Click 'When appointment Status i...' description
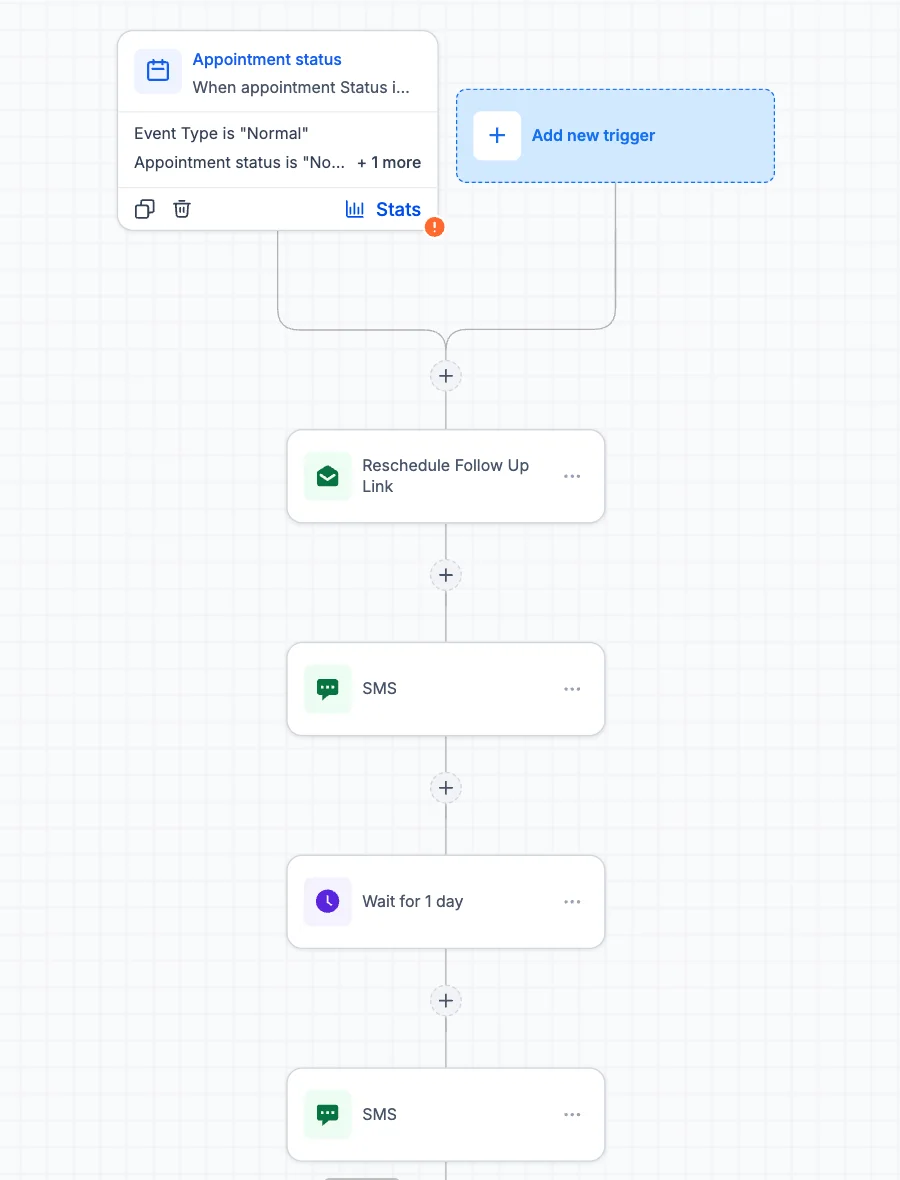This screenshot has height=1180, width=900. pos(301,87)
